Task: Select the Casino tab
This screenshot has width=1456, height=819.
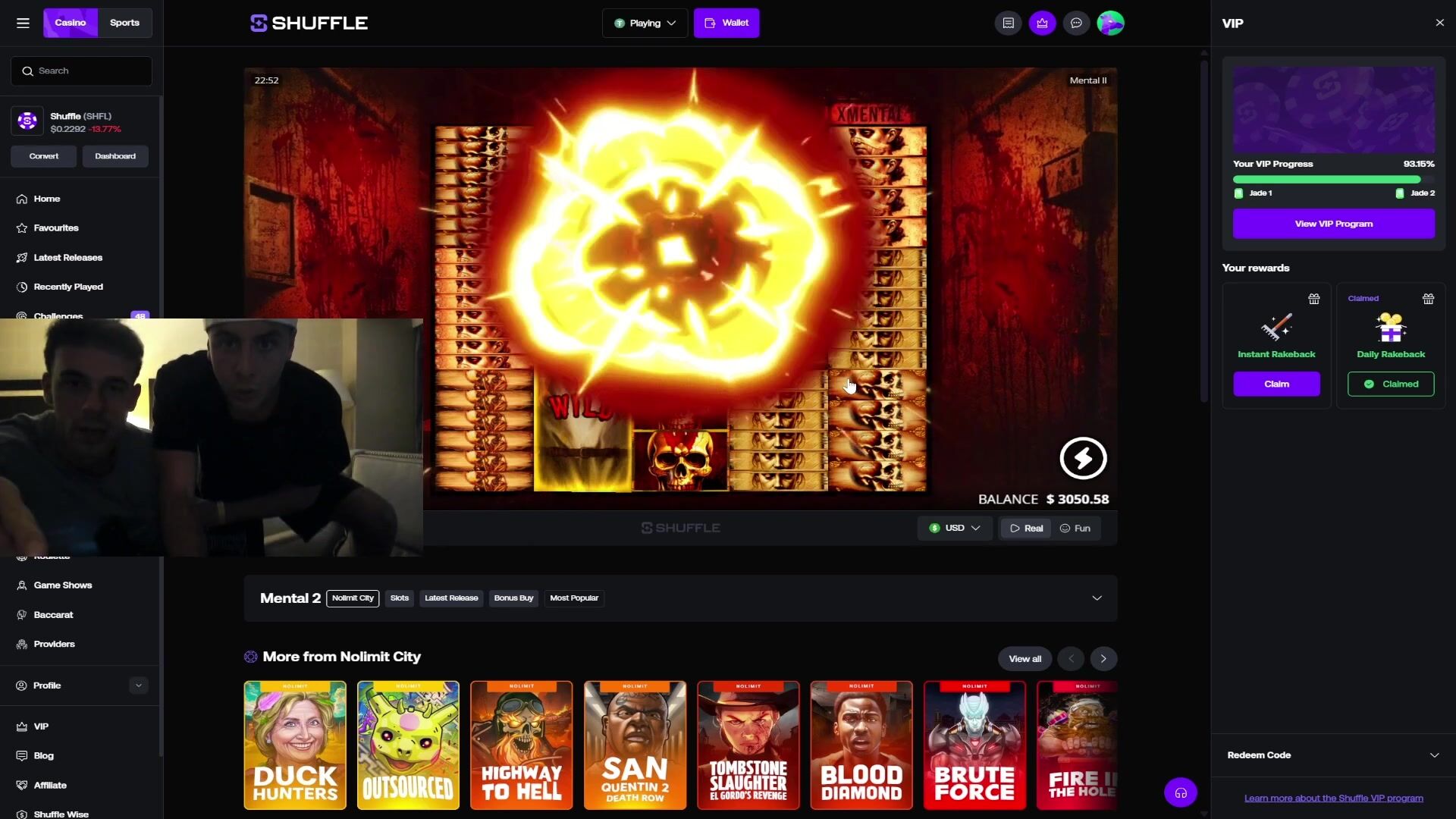Action: click(x=71, y=23)
